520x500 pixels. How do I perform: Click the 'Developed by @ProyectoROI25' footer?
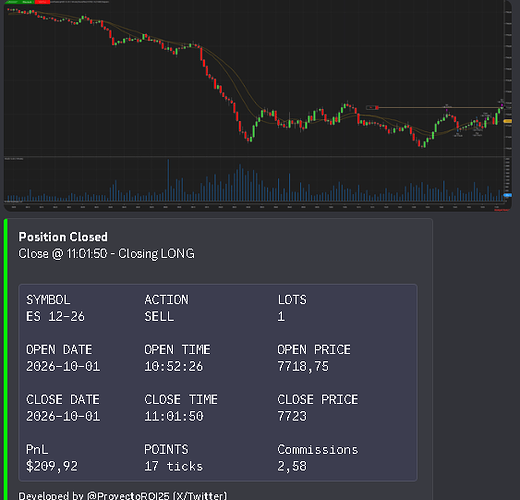click(123, 495)
